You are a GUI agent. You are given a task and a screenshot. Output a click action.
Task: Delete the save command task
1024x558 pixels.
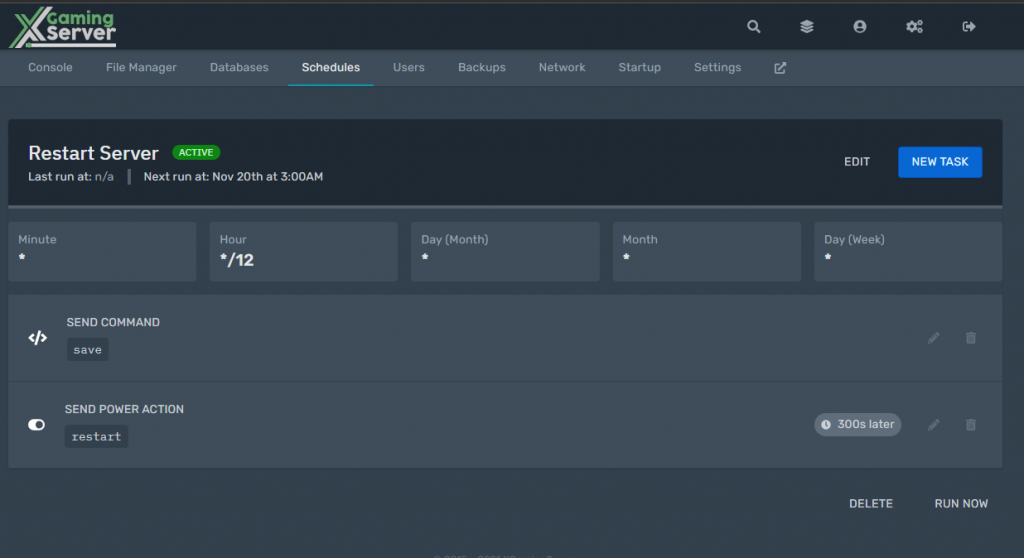click(970, 338)
